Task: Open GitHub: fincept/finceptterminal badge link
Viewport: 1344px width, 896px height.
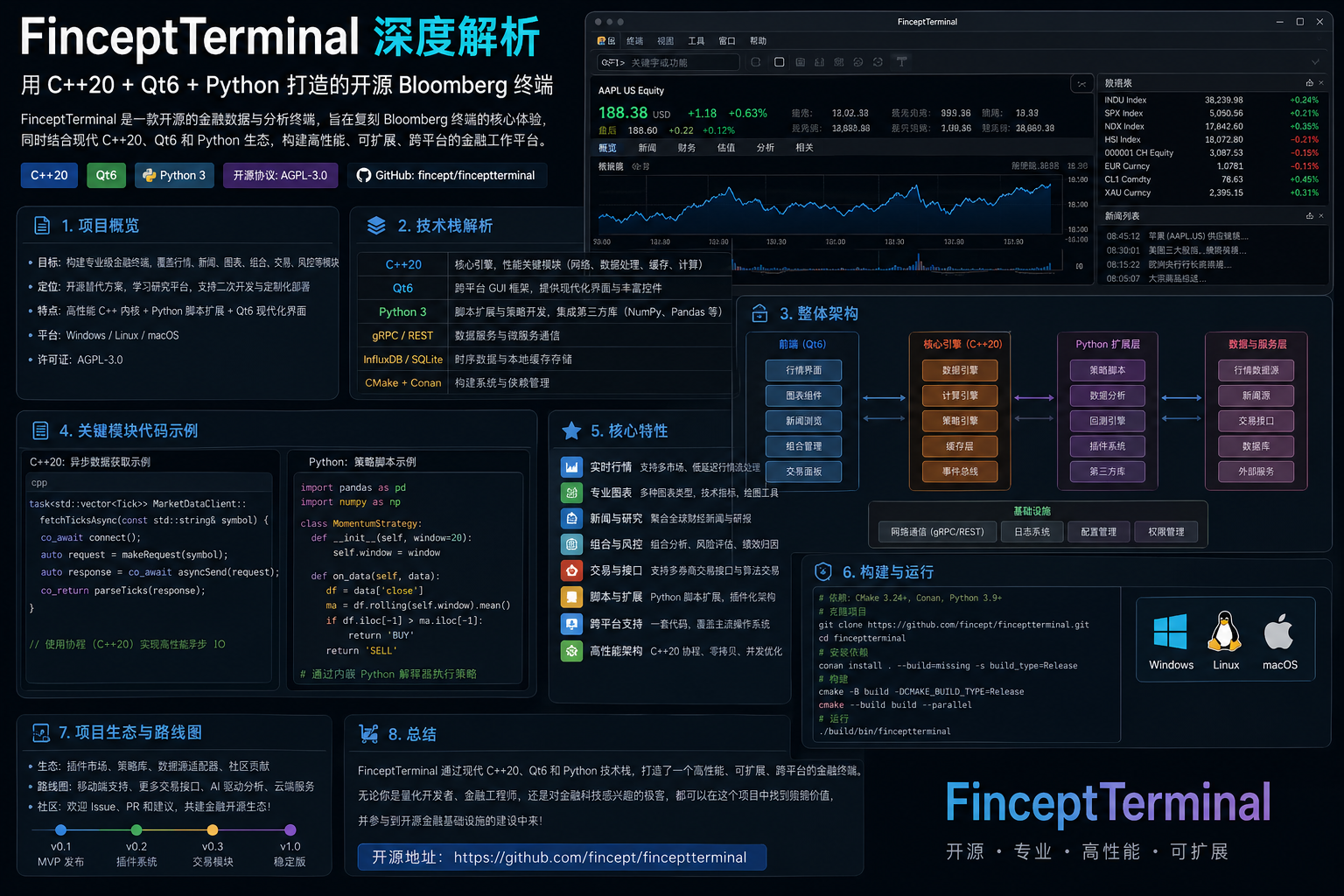Action: point(446,175)
